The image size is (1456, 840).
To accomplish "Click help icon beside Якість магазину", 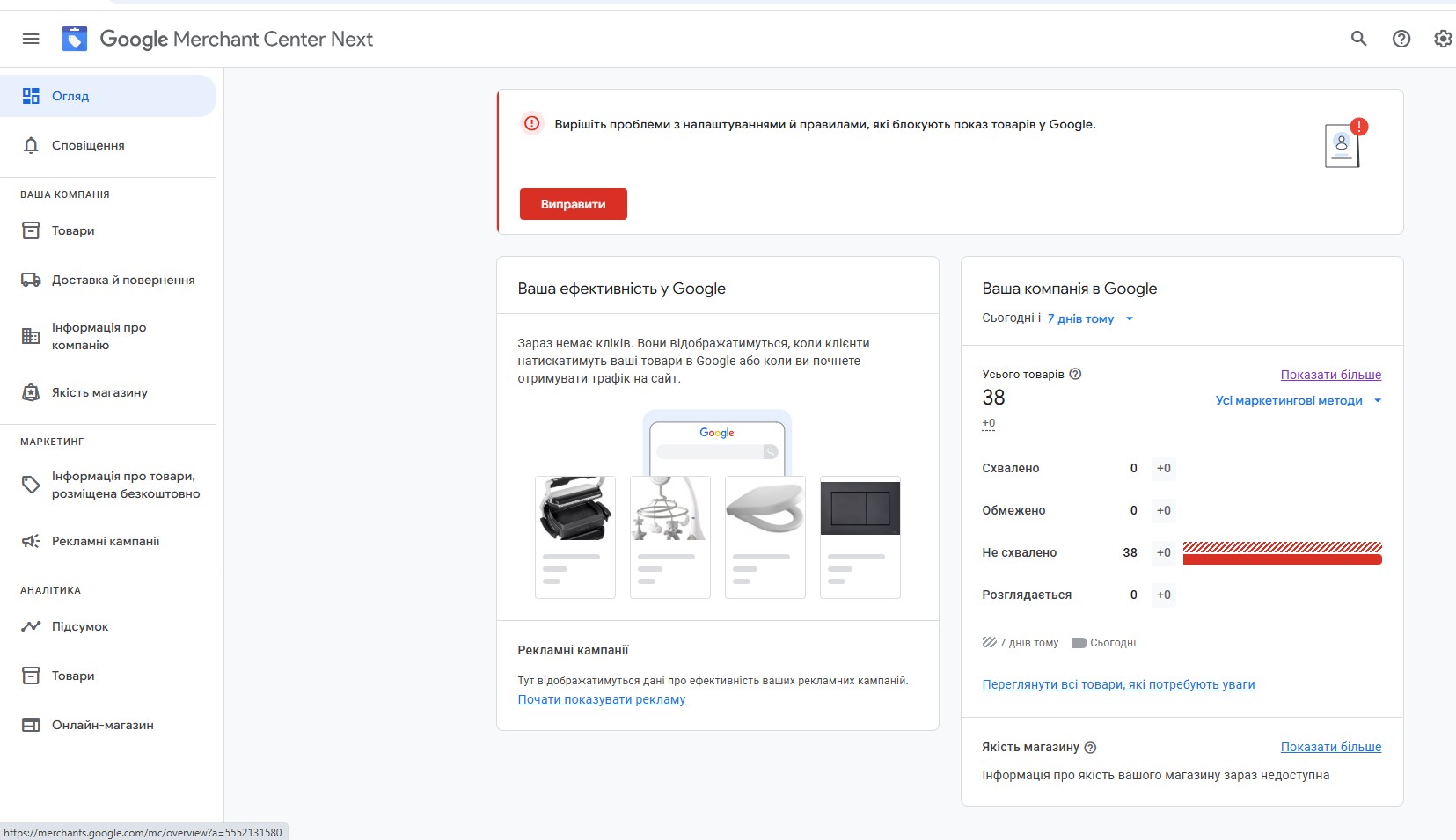I will (1090, 748).
